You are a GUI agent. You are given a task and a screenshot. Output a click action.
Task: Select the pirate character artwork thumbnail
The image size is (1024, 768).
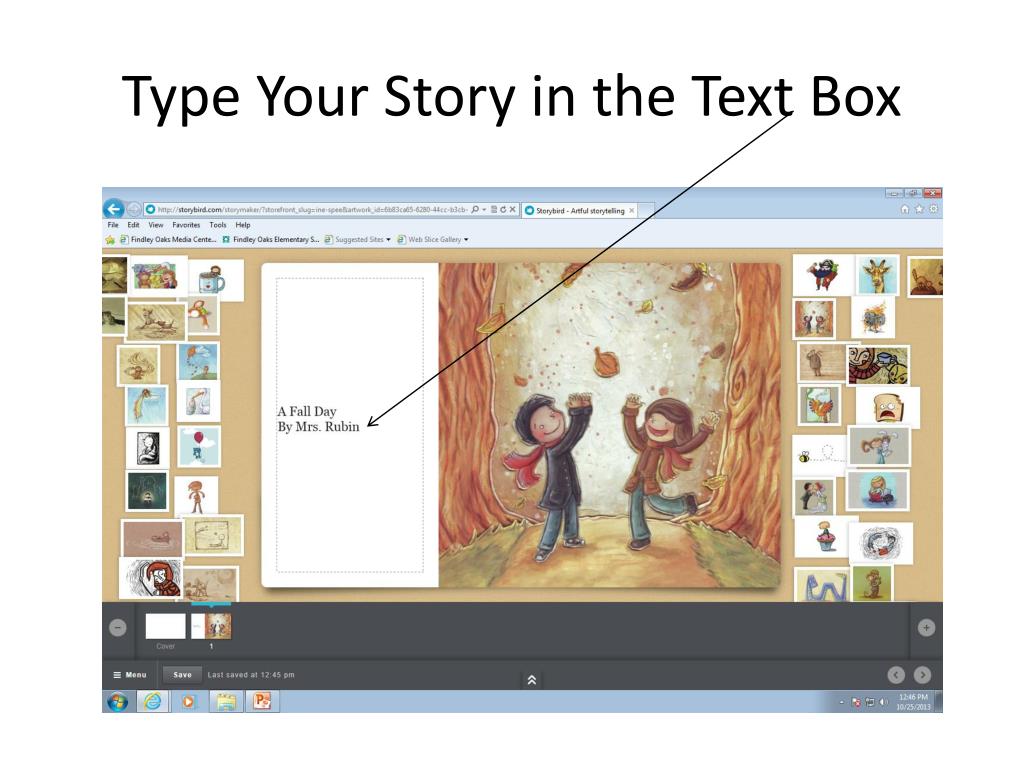(823, 275)
